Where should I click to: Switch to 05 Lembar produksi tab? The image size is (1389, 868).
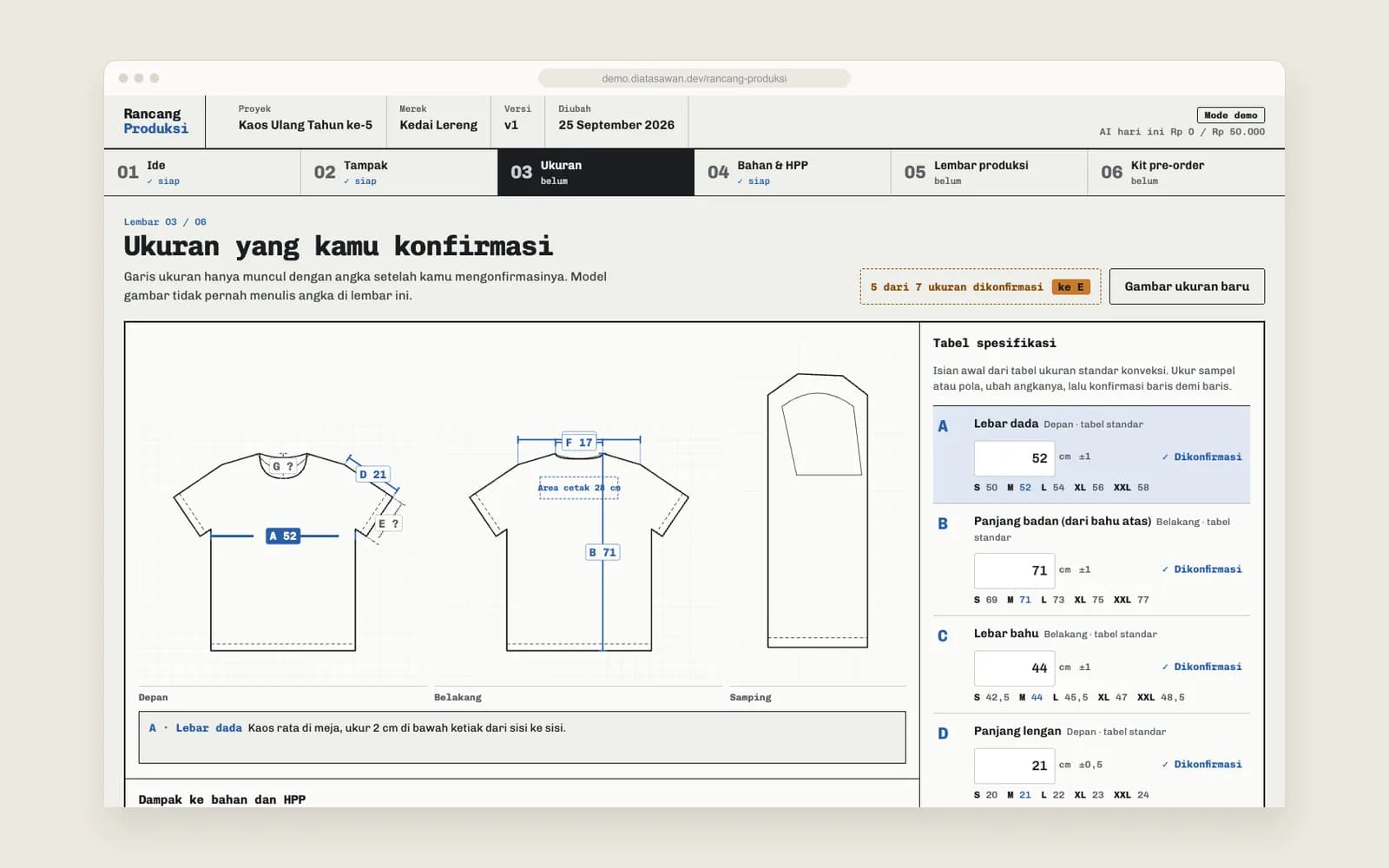989,172
